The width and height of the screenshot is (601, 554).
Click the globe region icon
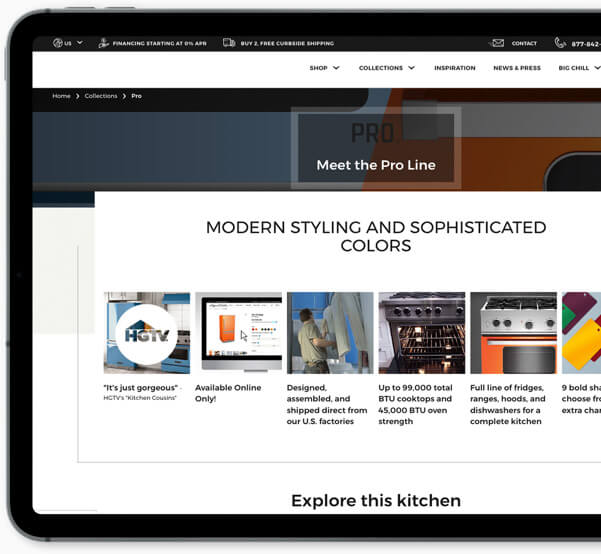point(57,43)
